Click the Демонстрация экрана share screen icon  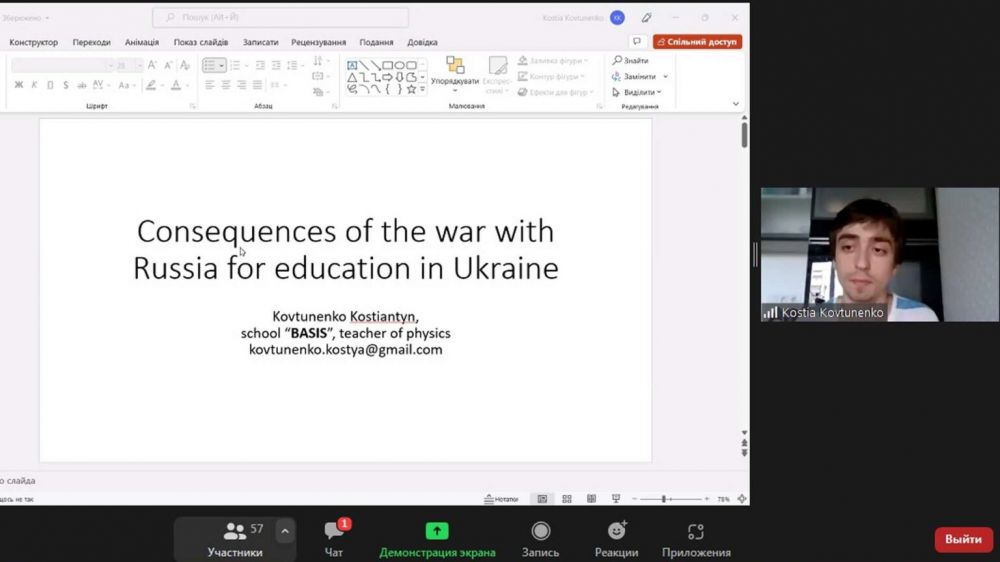pos(437,531)
